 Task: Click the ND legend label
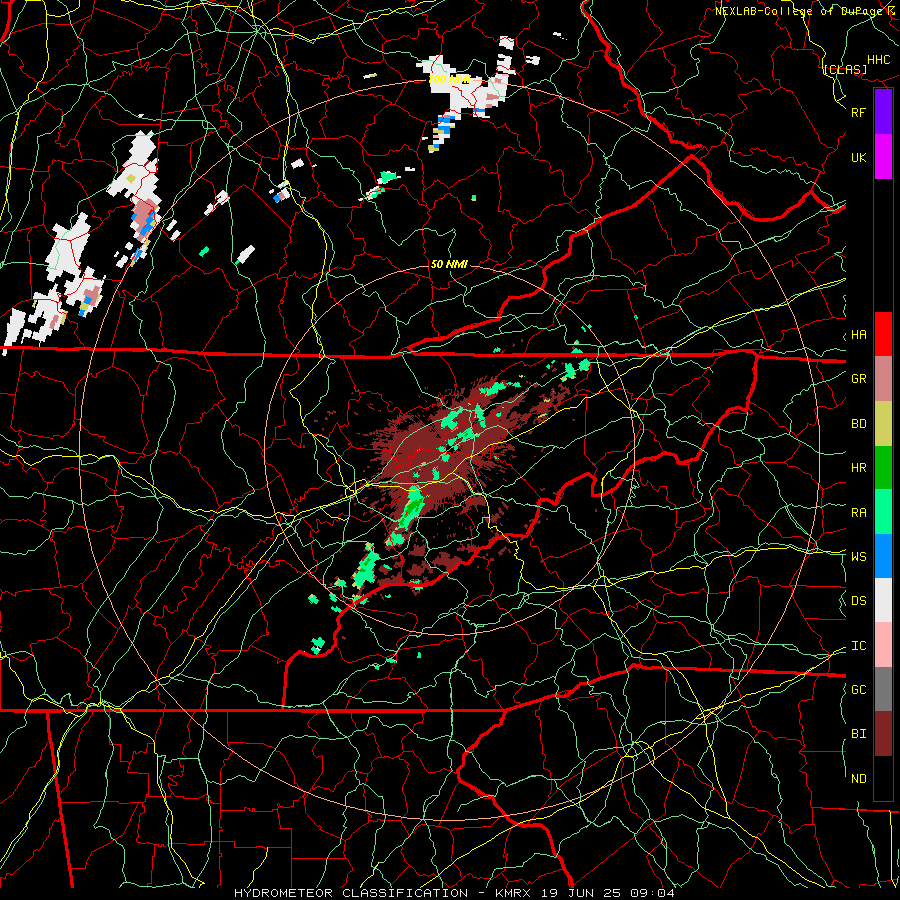(x=859, y=779)
